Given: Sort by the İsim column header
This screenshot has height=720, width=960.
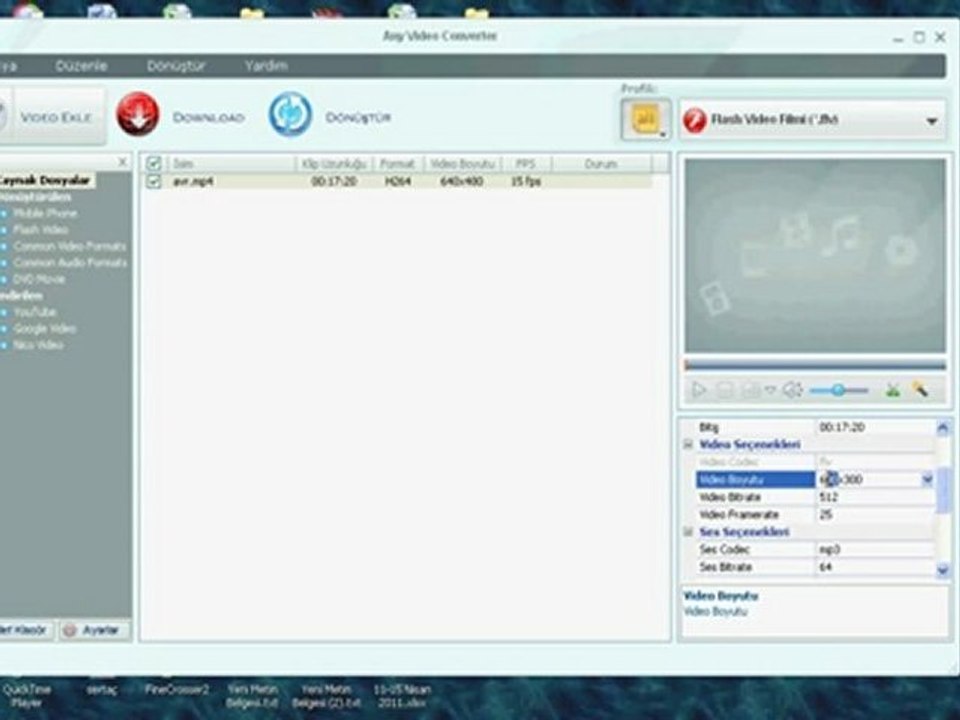Looking at the screenshot, I should 231,163.
